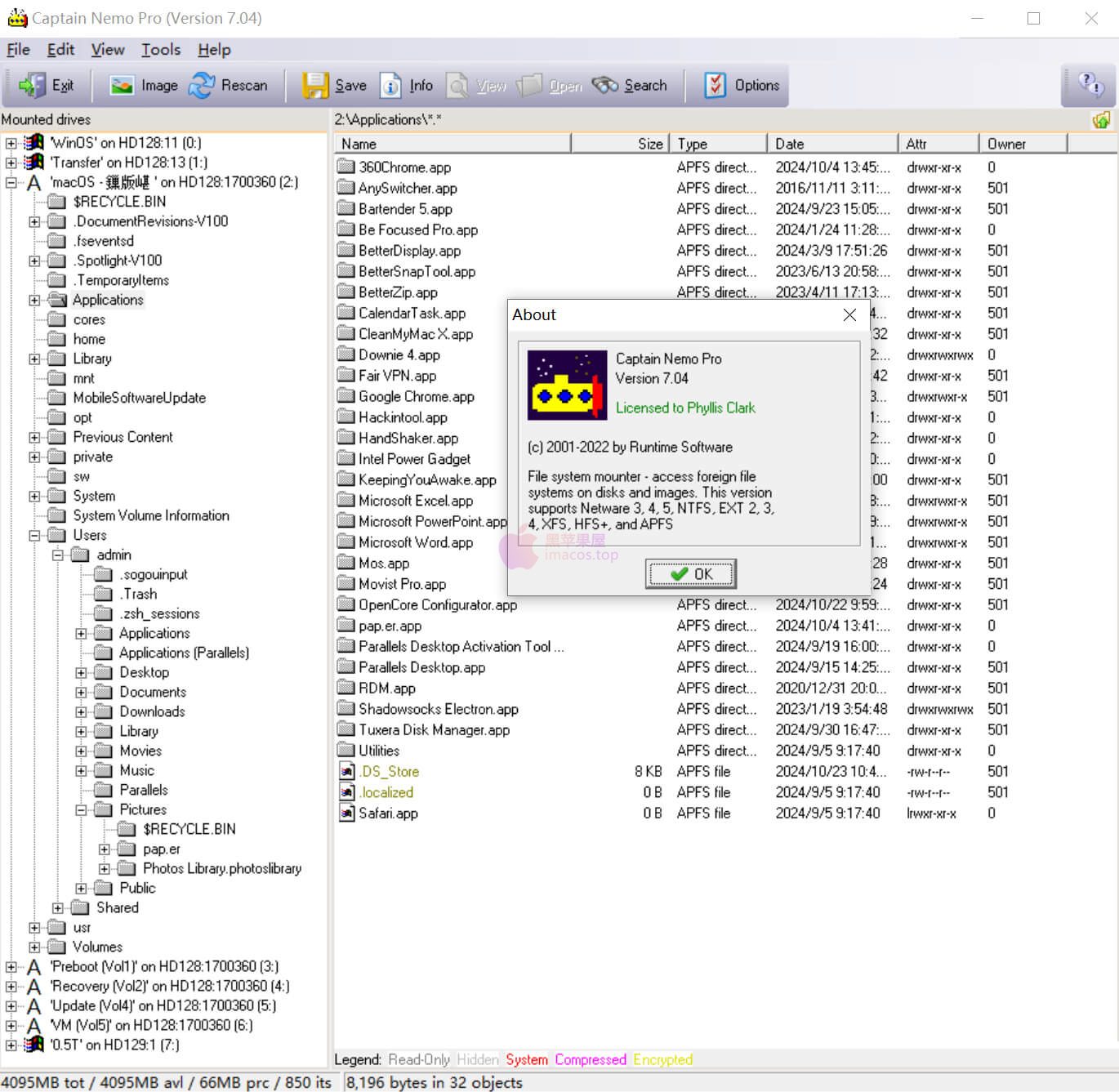Open Options from the toolbar

tap(742, 85)
